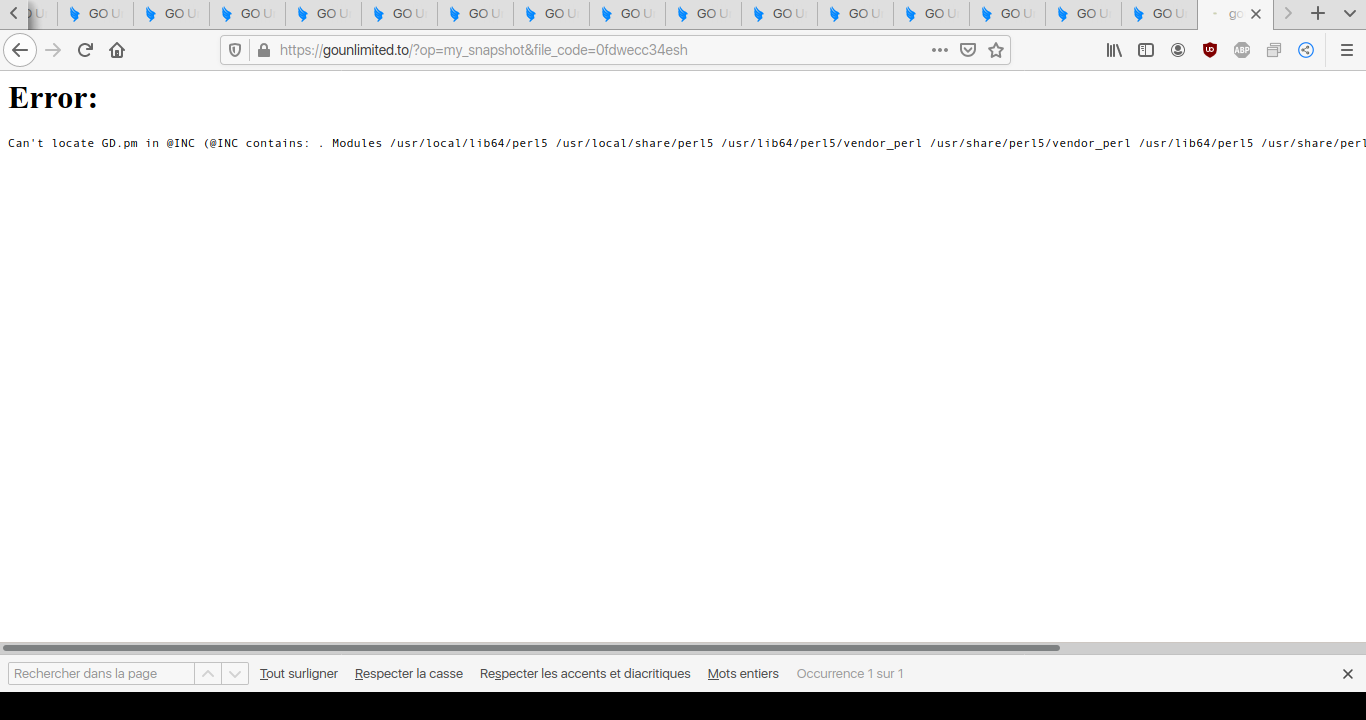
Task: Save the page to Pocket
Action: click(x=968, y=50)
